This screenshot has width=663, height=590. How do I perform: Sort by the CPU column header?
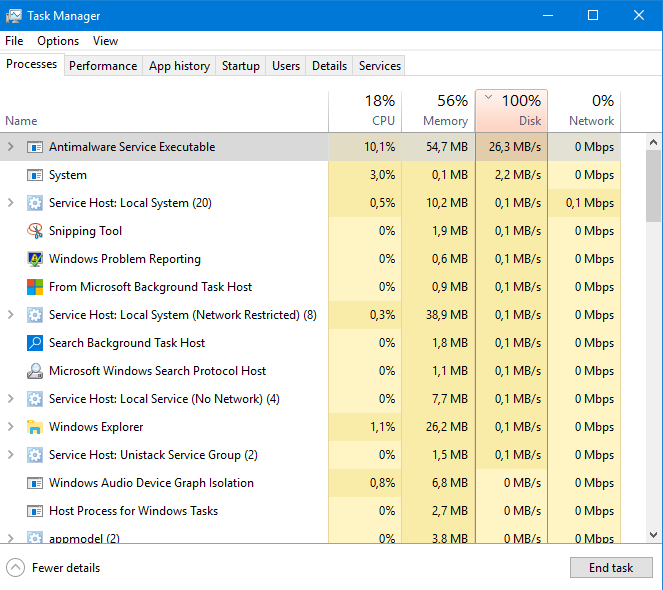(x=365, y=111)
